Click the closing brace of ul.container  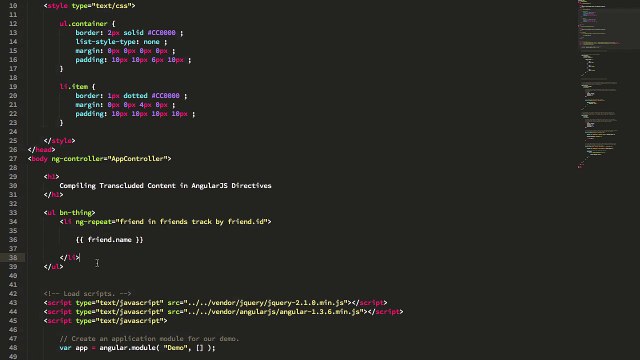(x=61, y=69)
